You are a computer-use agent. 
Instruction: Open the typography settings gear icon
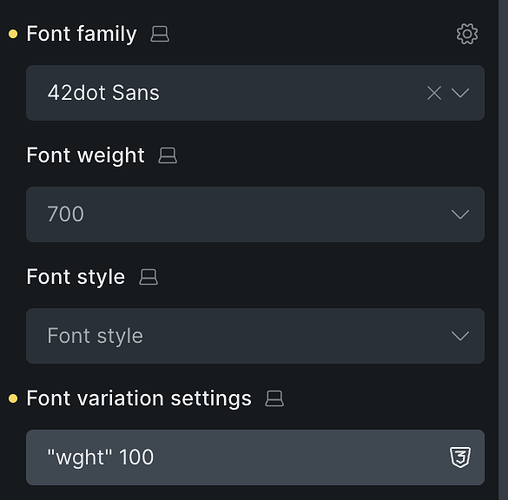tap(467, 34)
